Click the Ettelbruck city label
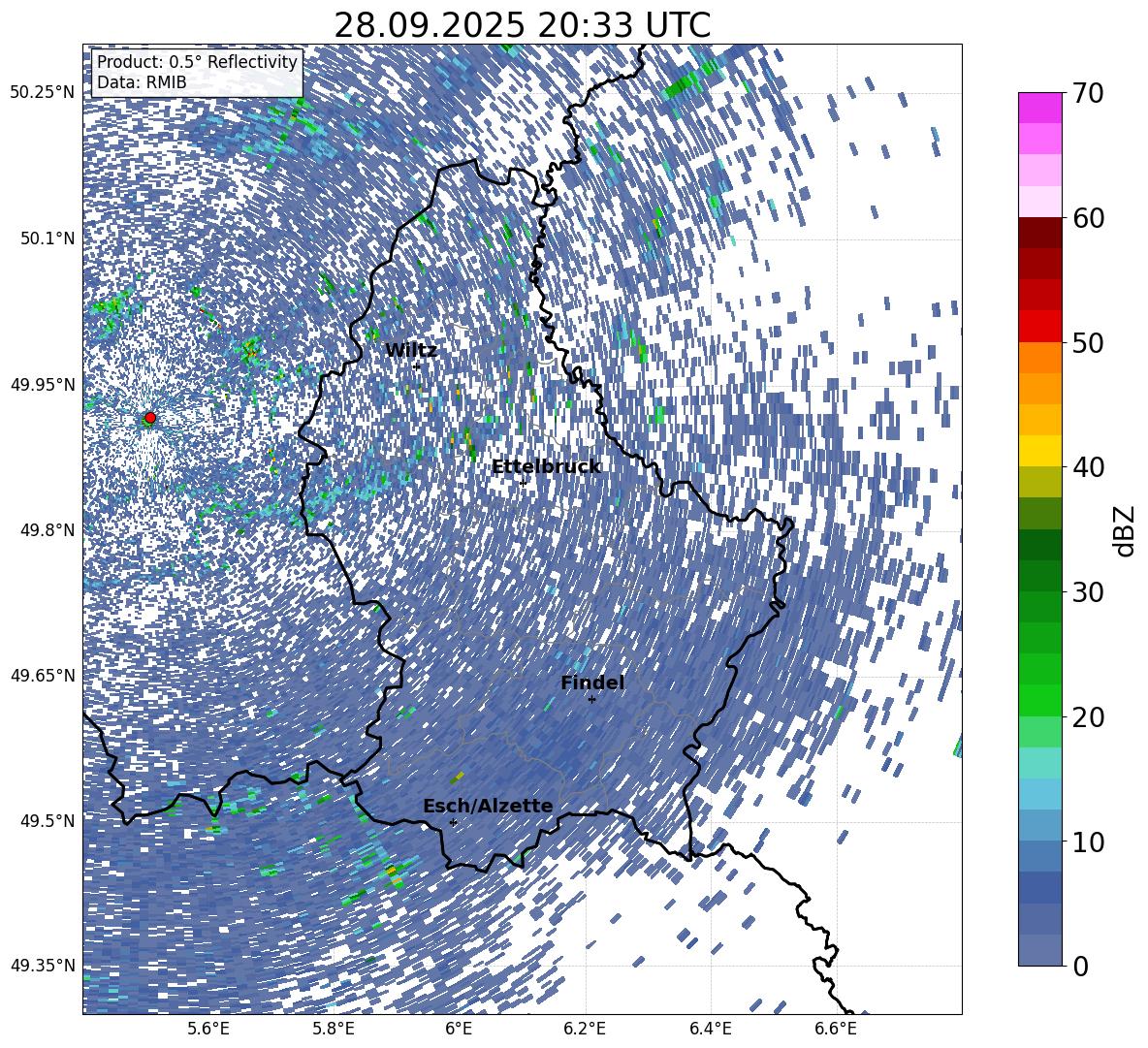This screenshot has height=1048, width=1148. (x=546, y=467)
